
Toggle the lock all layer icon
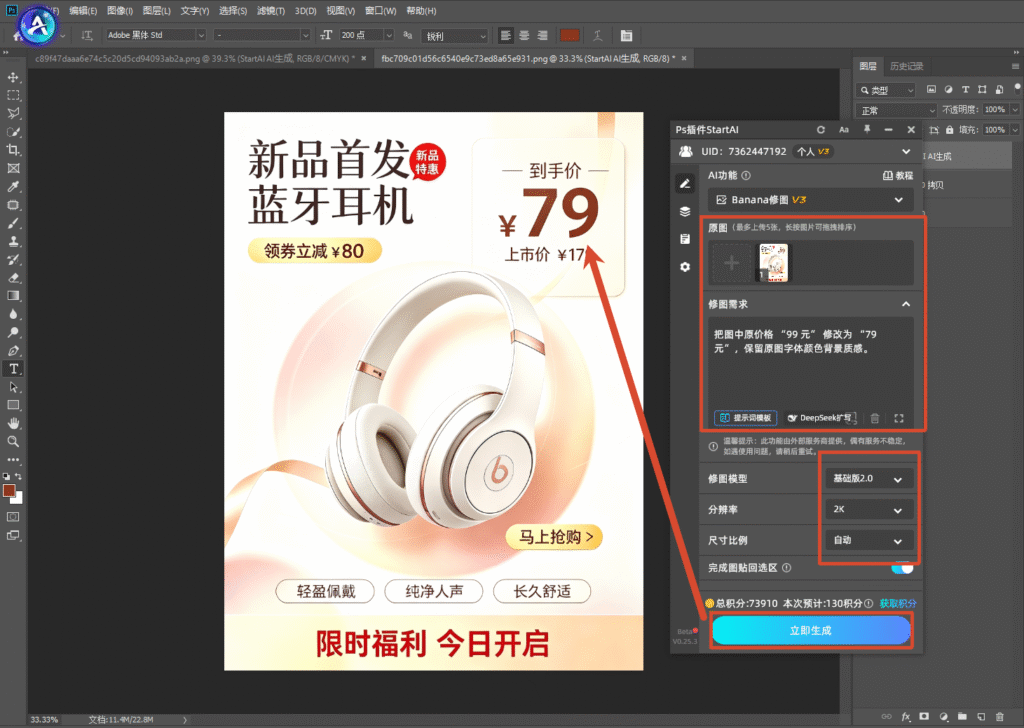pyautogui.click(x=949, y=130)
